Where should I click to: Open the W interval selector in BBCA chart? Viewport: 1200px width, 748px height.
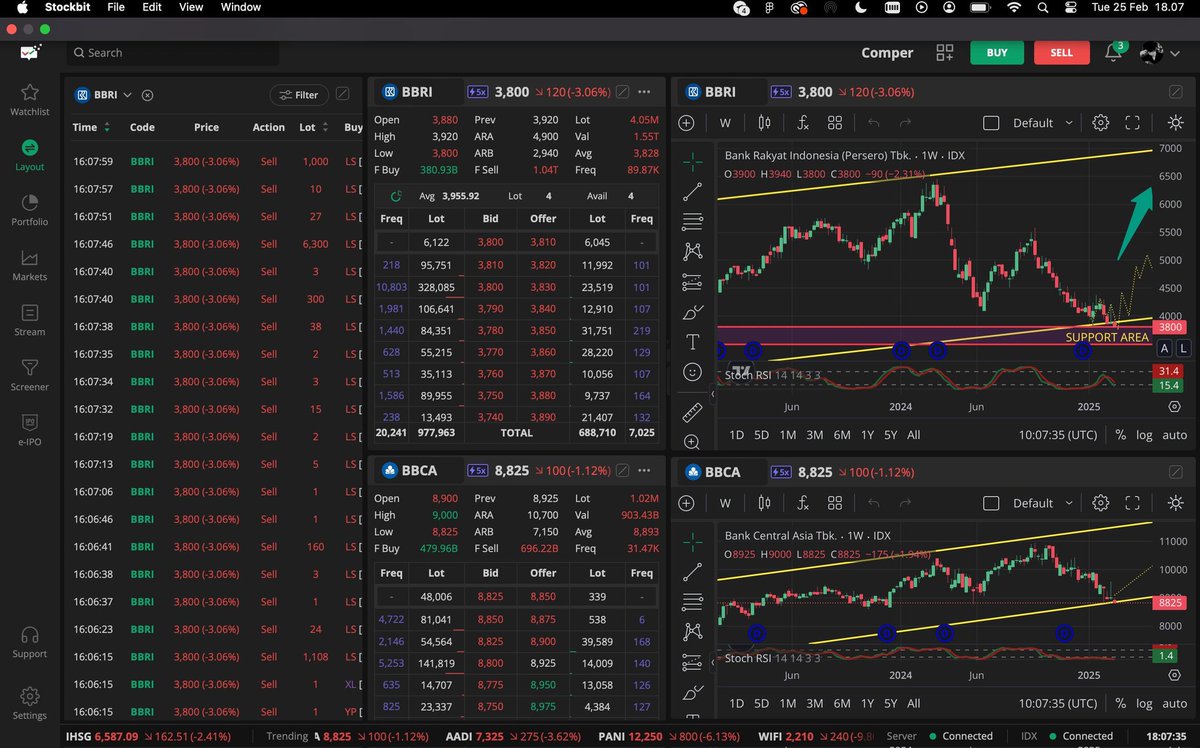[x=725, y=503]
